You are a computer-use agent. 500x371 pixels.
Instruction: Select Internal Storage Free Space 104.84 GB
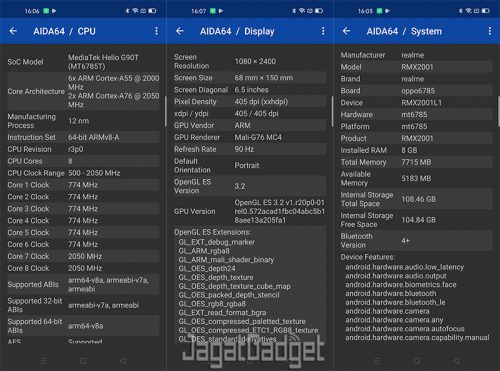pyautogui.click(x=418, y=220)
